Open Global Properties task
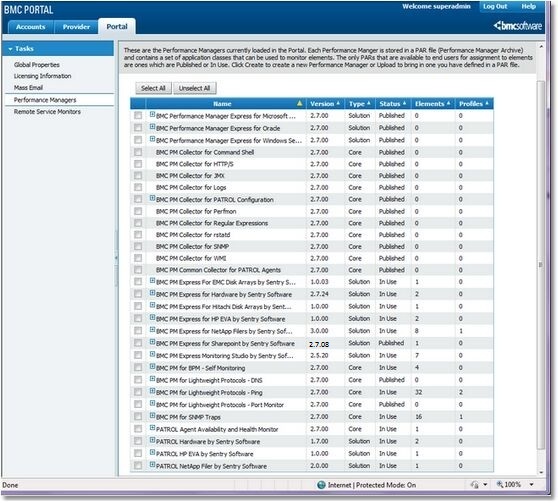 point(37,65)
